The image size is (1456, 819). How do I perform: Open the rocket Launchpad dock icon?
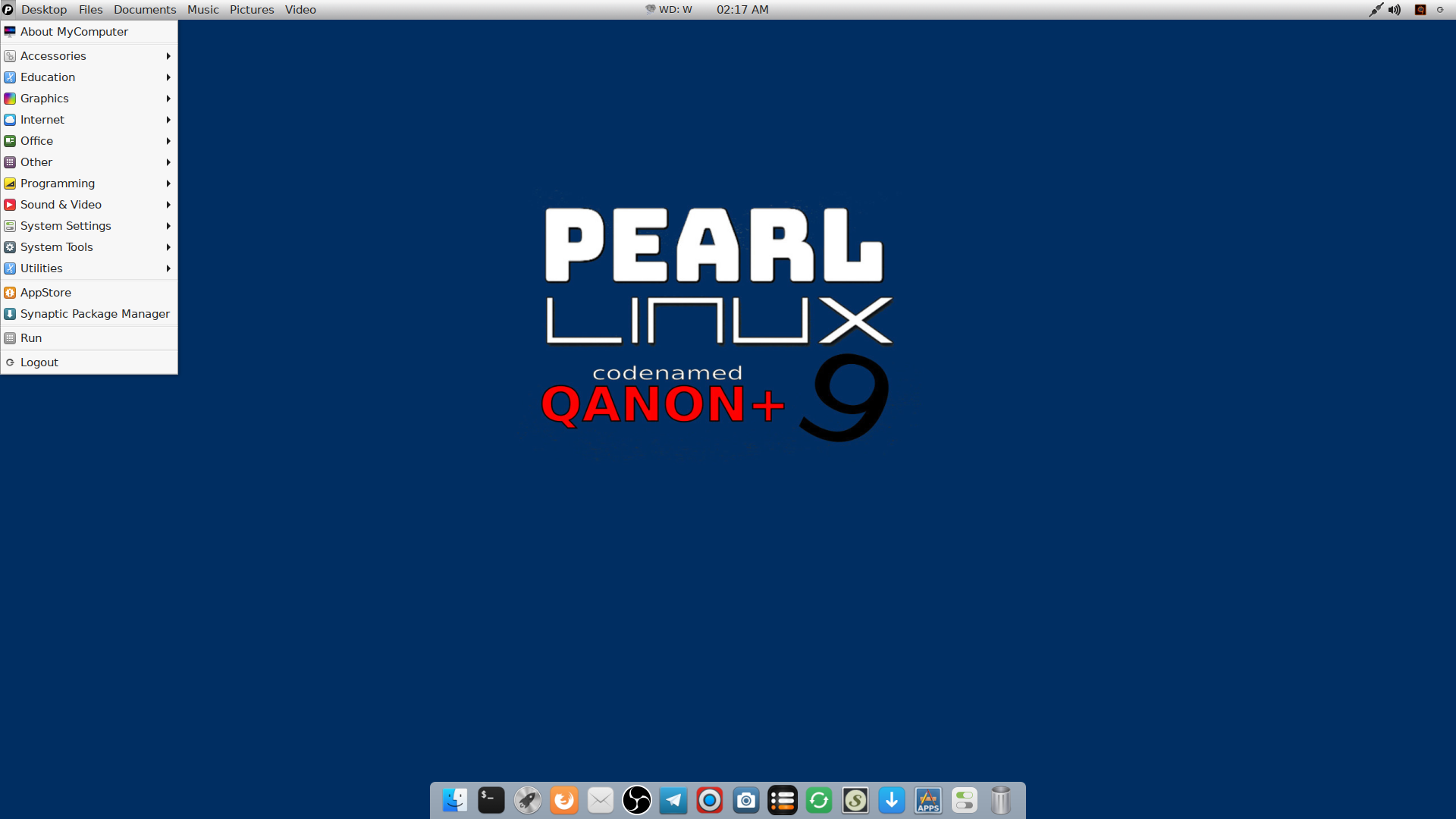tap(528, 800)
